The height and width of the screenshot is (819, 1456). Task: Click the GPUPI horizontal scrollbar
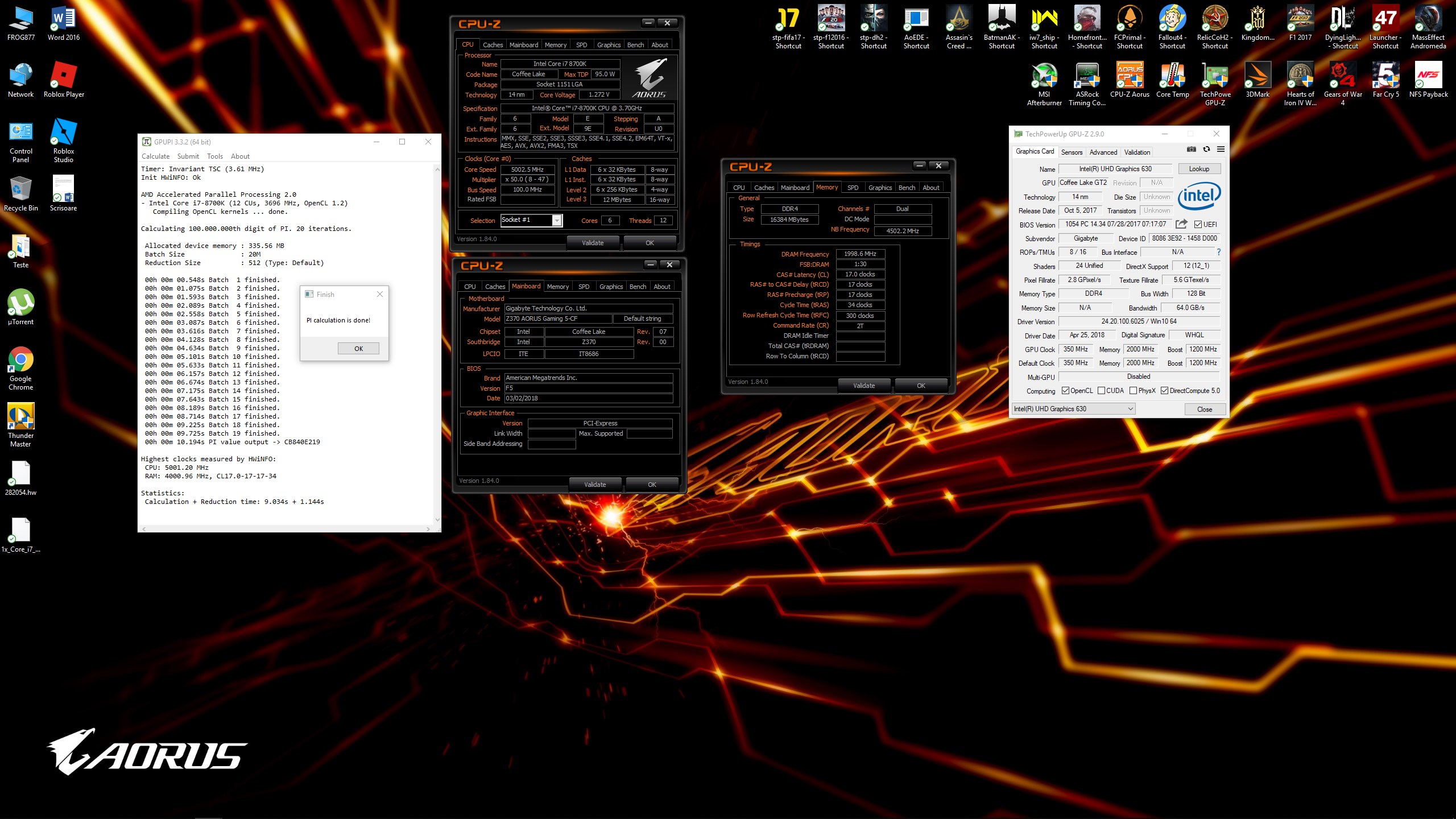coord(286,529)
